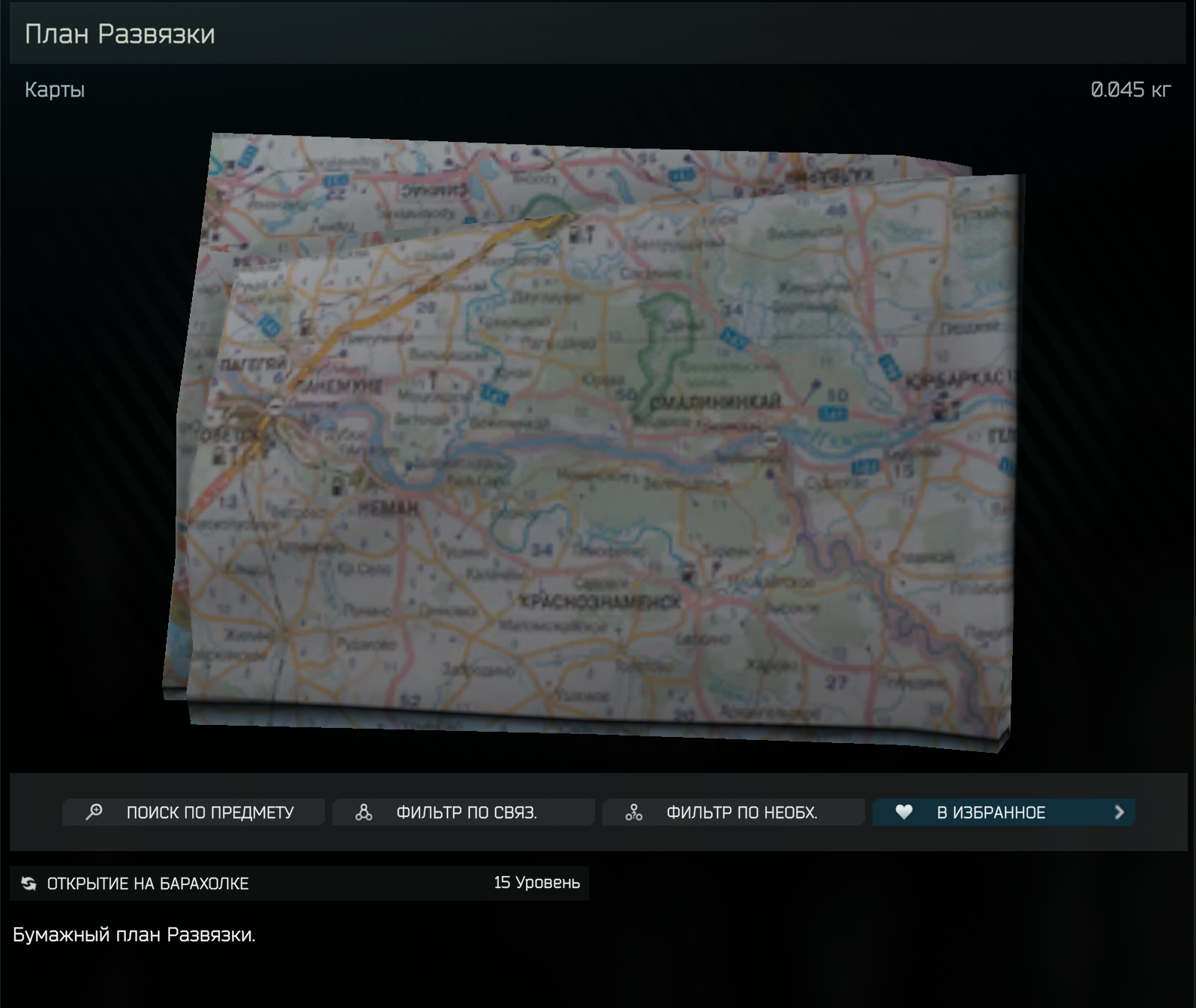Click the weight value 0.045 кг
This screenshot has width=1196, height=1008.
pyautogui.click(x=1131, y=90)
